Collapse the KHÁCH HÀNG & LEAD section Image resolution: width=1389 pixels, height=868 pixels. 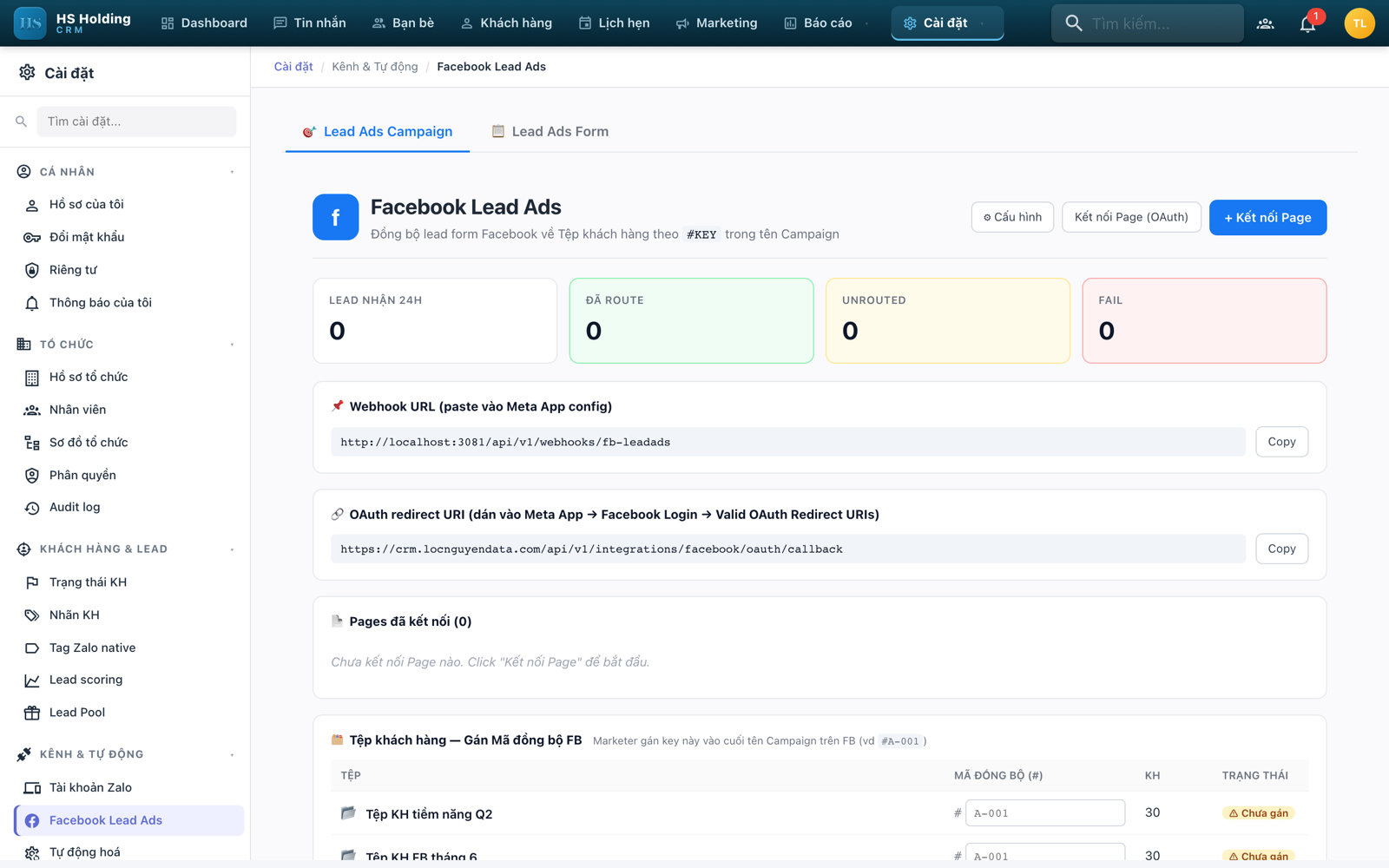(x=232, y=549)
